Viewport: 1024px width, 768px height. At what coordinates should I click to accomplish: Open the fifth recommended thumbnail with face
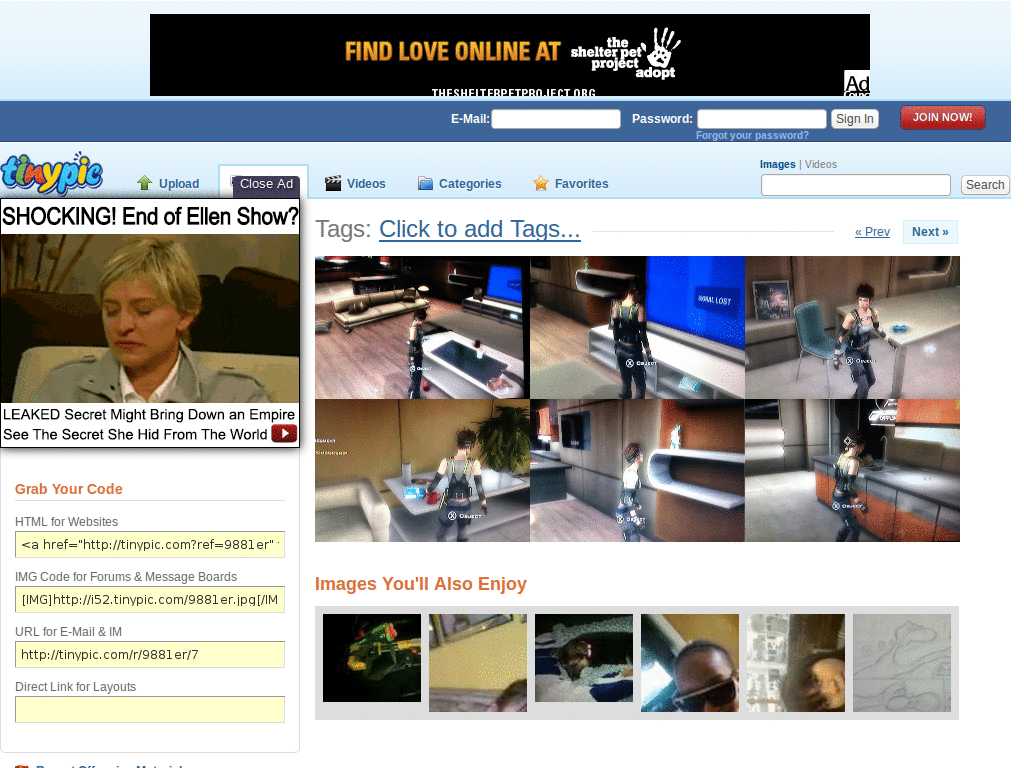[x=795, y=662]
